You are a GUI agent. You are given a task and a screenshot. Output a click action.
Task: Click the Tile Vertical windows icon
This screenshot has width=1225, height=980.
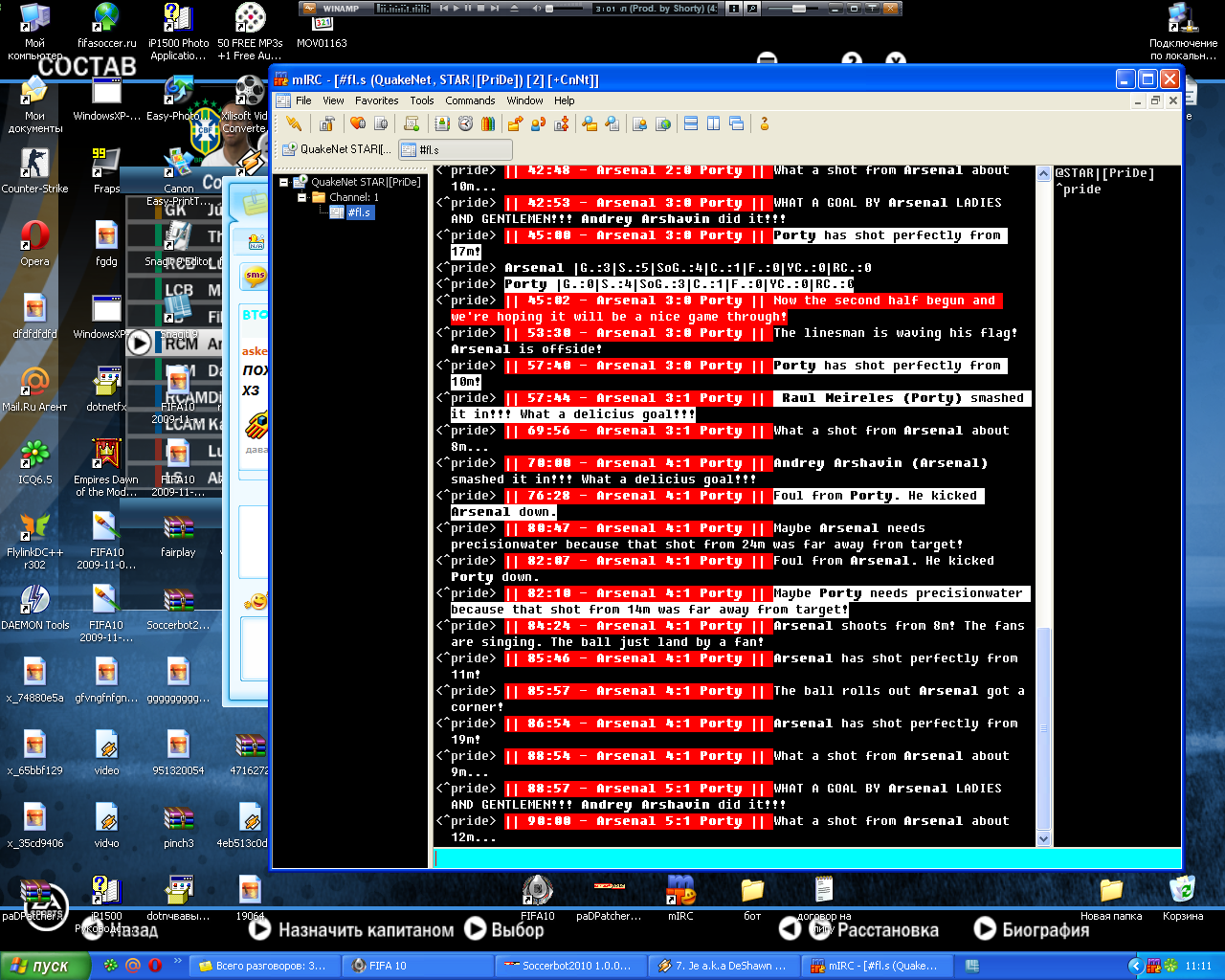(x=714, y=123)
